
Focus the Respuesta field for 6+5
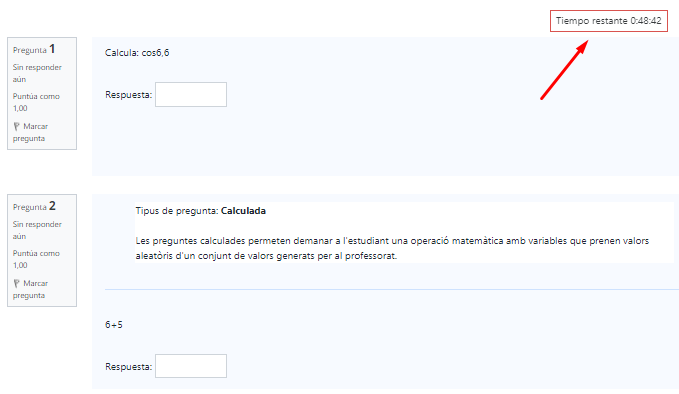tap(191, 366)
